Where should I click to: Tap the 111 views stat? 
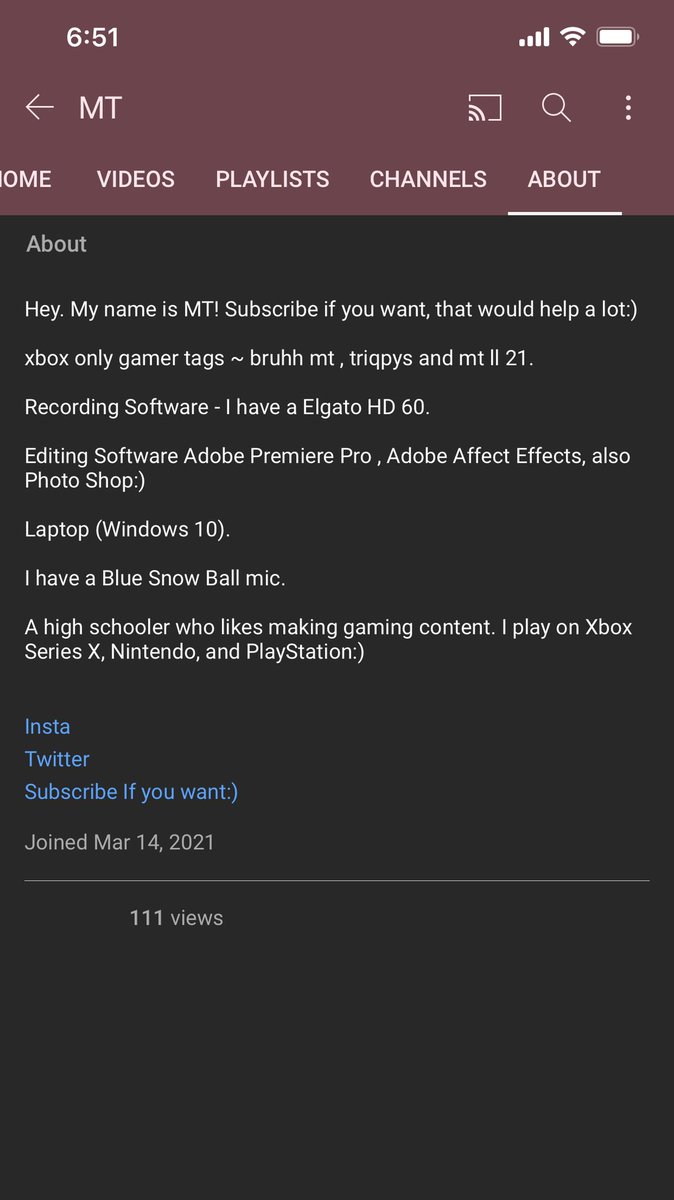click(176, 918)
